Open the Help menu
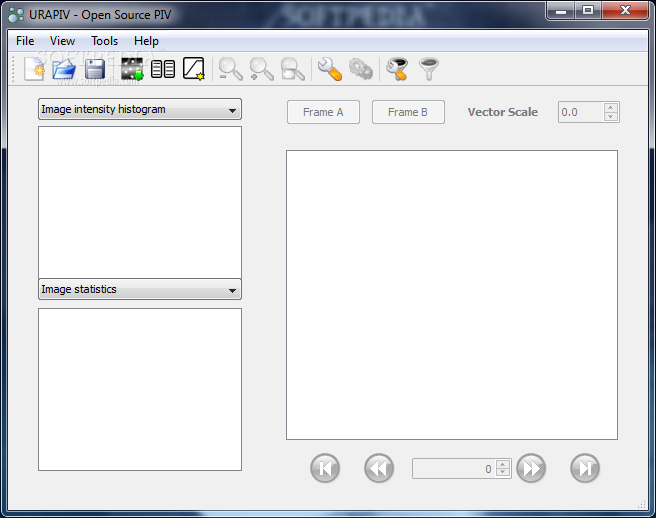This screenshot has width=656, height=518. pos(146,41)
